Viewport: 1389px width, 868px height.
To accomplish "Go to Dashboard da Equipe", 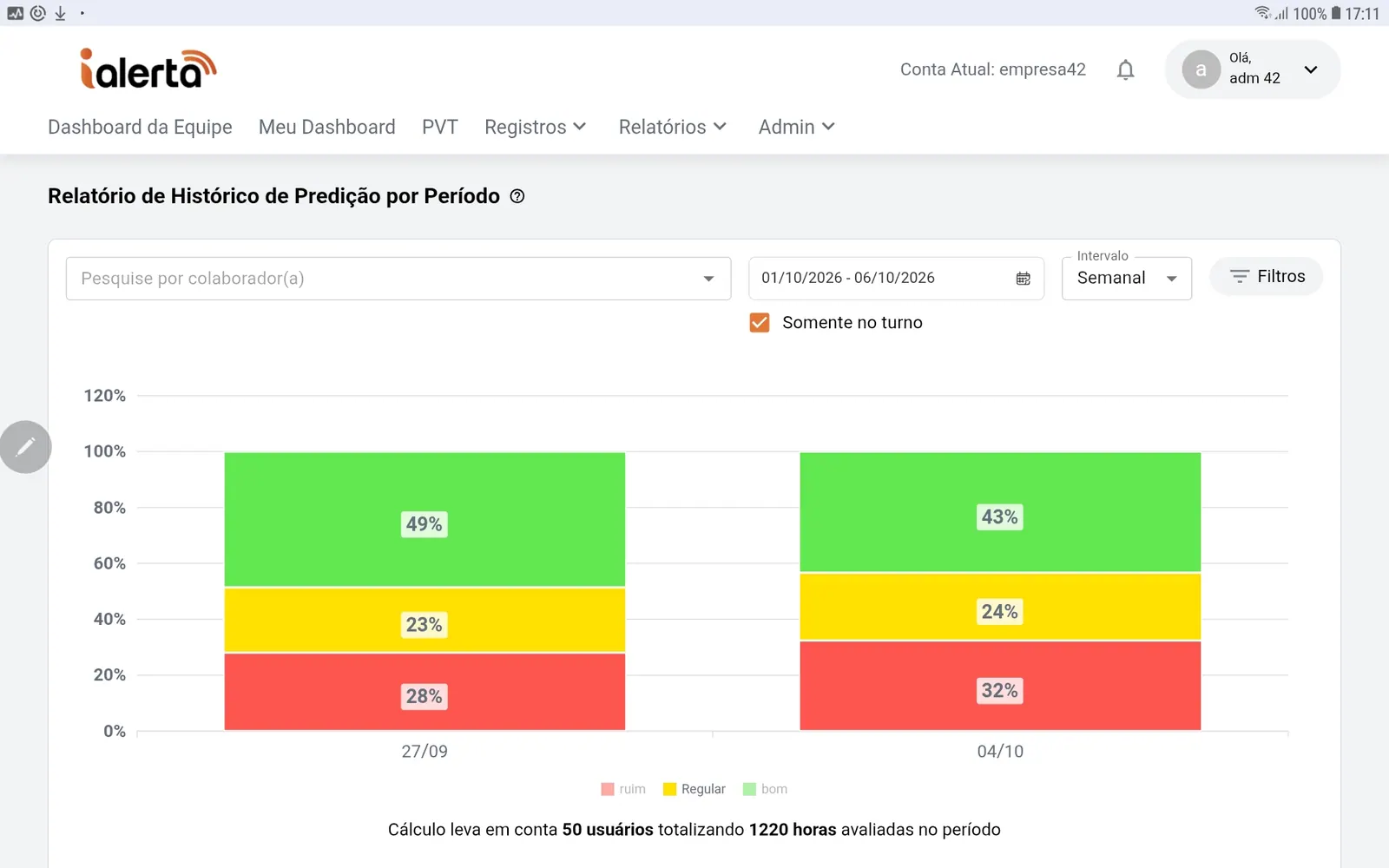I will [x=140, y=127].
